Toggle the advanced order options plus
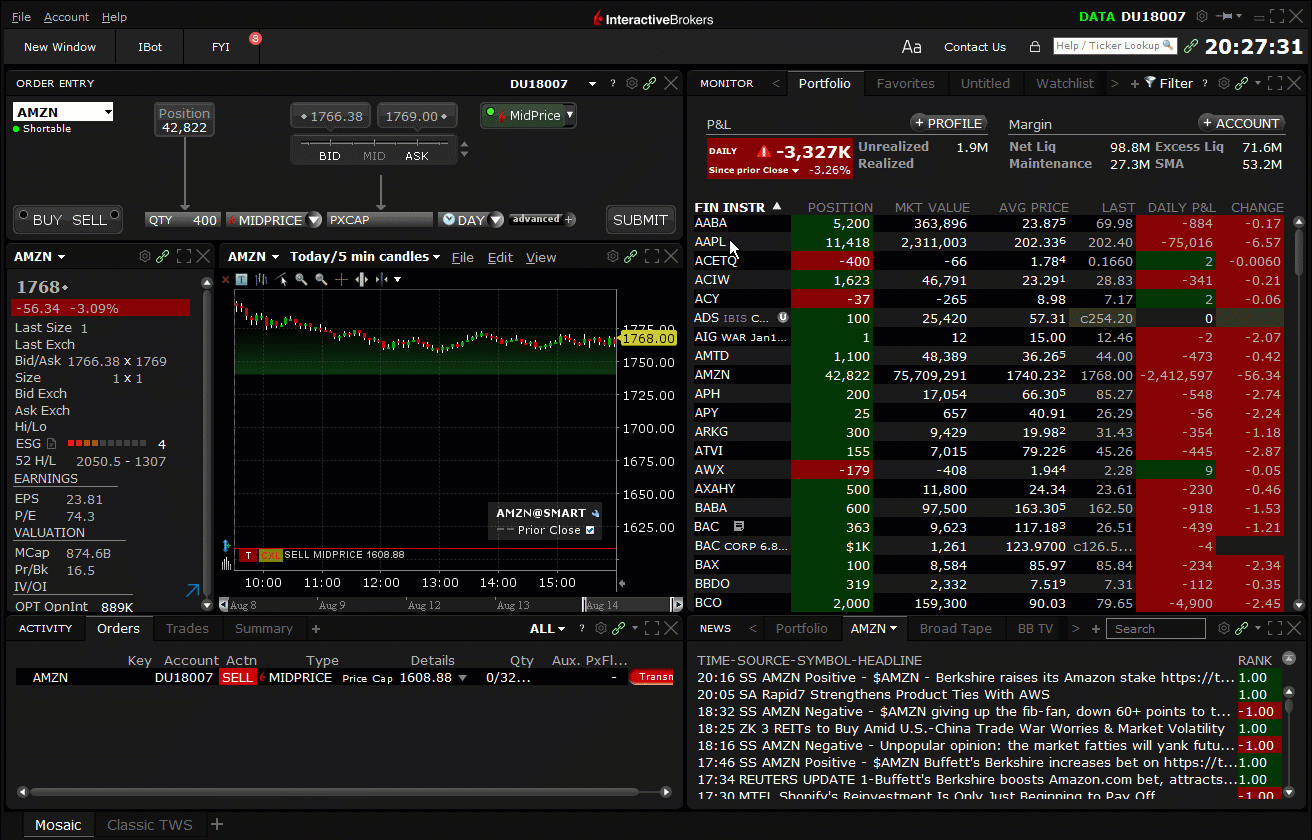The height and width of the screenshot is (840, 1312). pyautogui.click(x=570, y=220)
